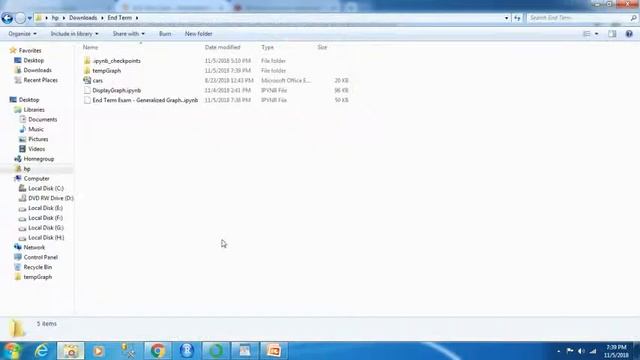Open Recycle Bin from sidebar
Image resolution: width=640 pixels, height=360 pixels.
click(x=38, y=267)
